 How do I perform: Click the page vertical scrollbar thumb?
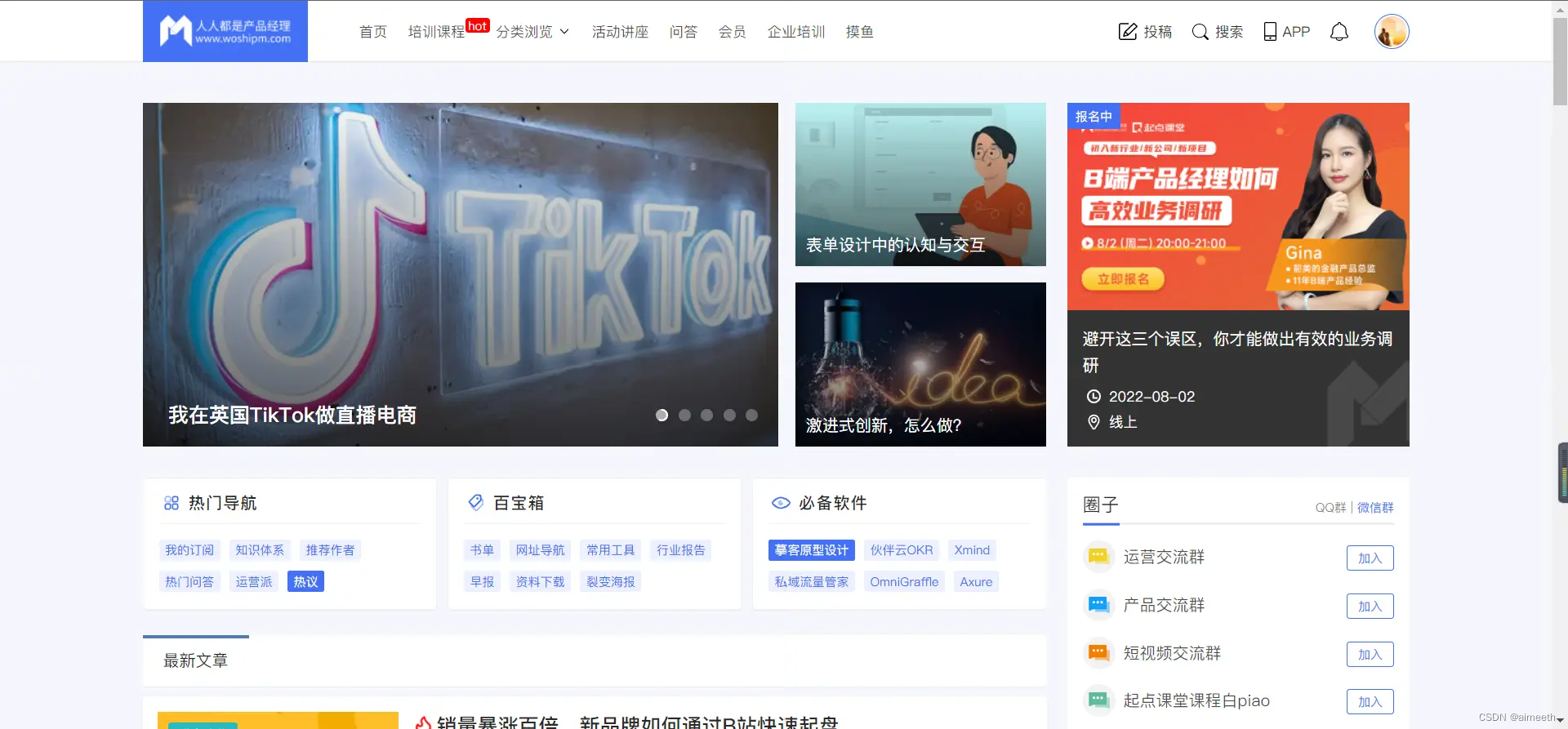tap(1560, 62)
